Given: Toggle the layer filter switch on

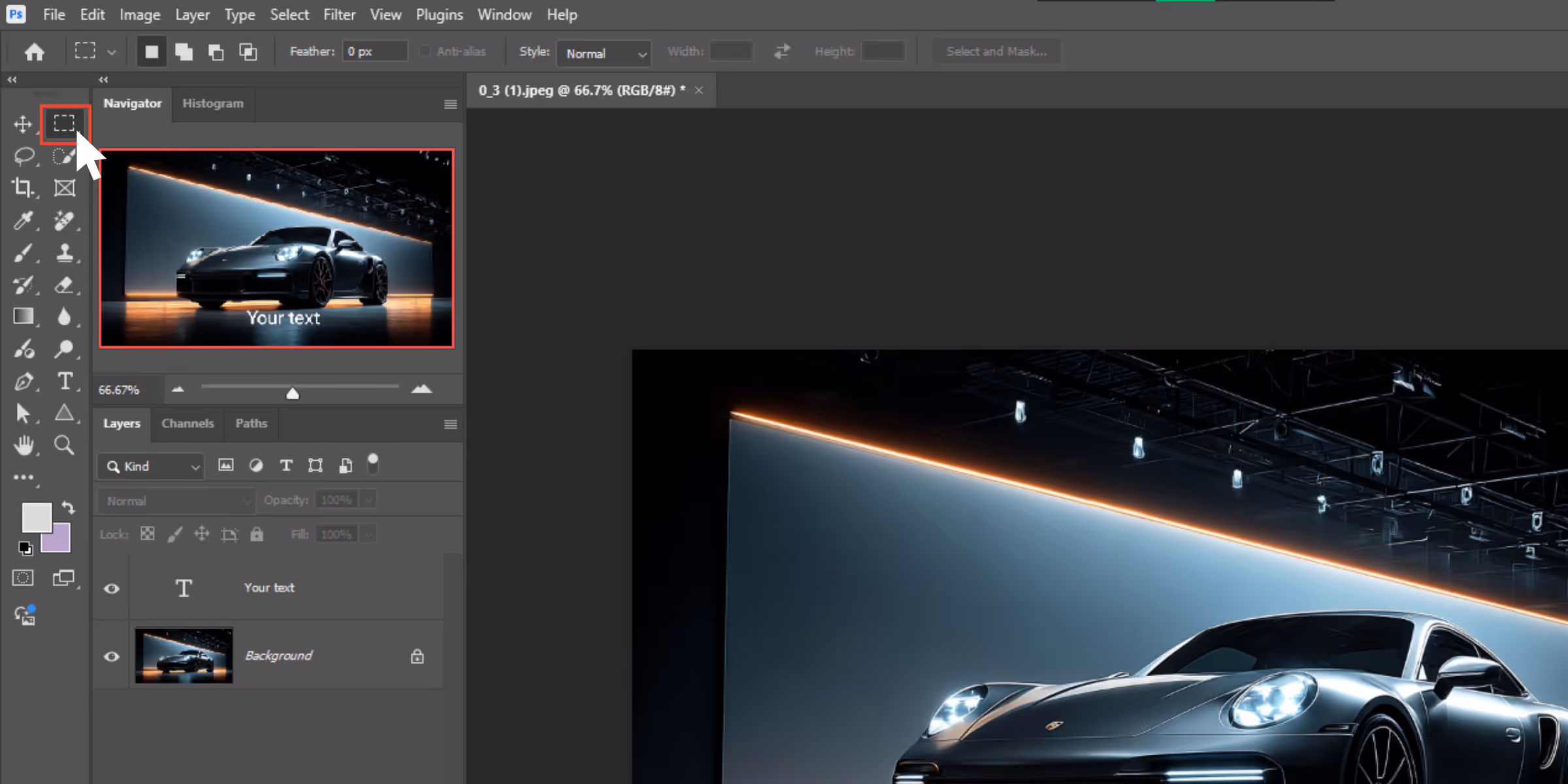Looking at the screenshot, I should point(373,464).
